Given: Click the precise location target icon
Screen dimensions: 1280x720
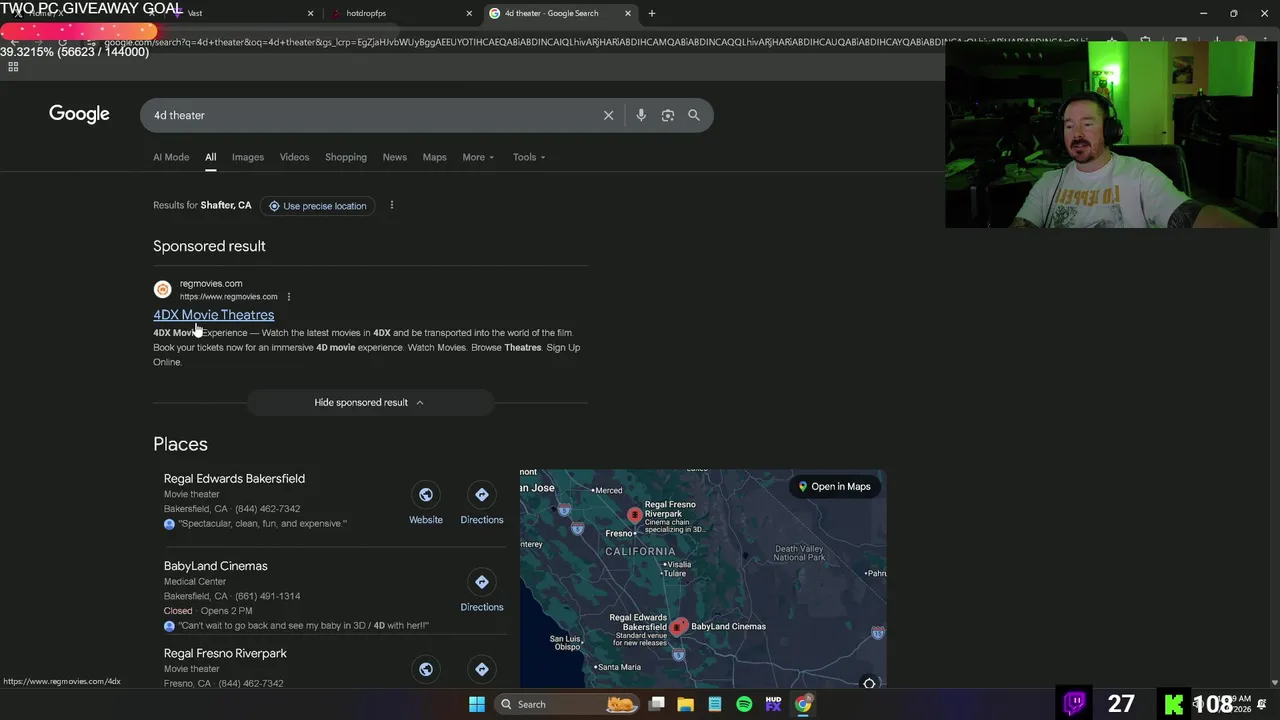Looking at the screenshot, I should (x=274, y=206).
